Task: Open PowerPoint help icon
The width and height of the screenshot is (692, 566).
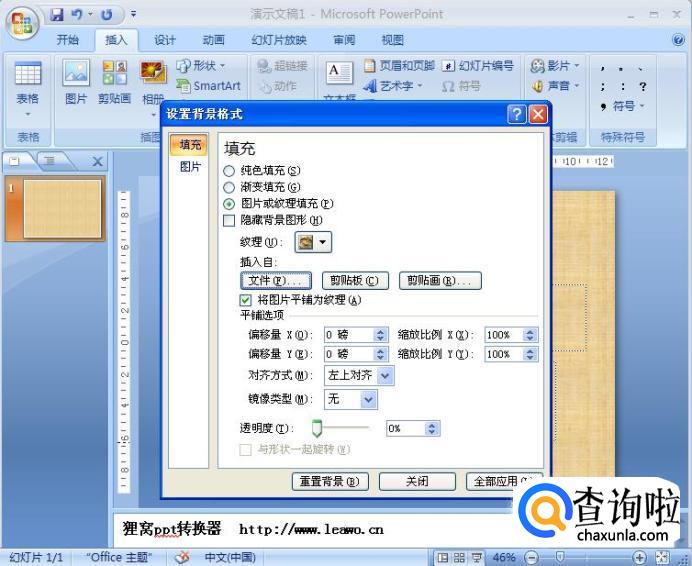Action: [x=678, y=40]
